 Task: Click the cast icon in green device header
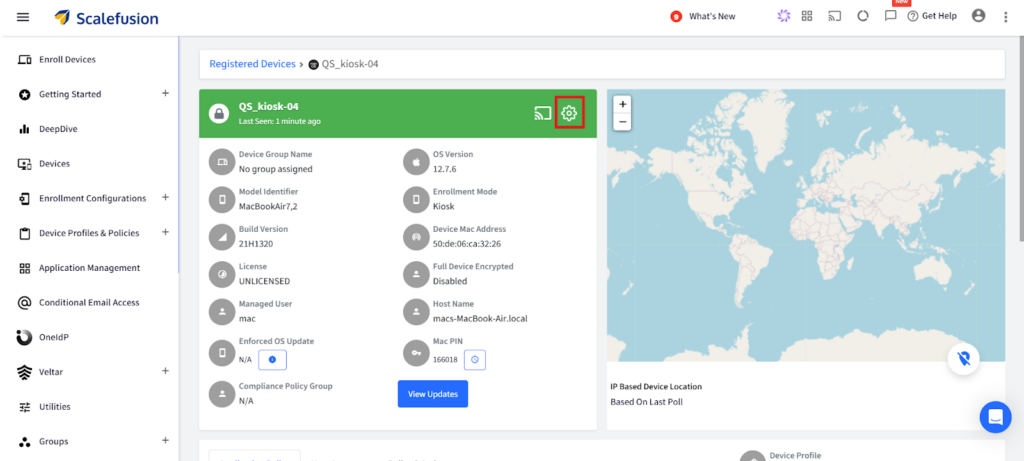542,113
